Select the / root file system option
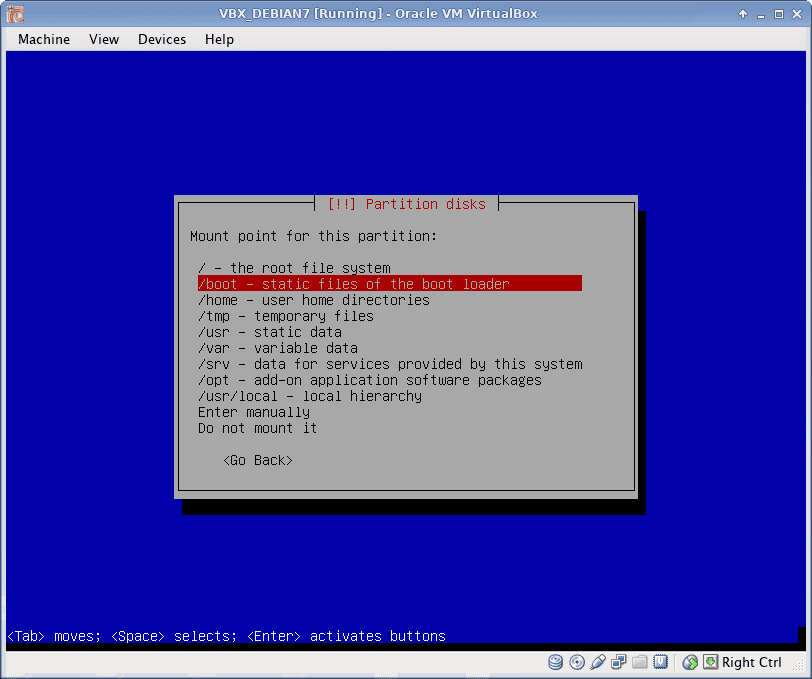The height and width of the screenshot is (679, 812). [x=294, y=268]
